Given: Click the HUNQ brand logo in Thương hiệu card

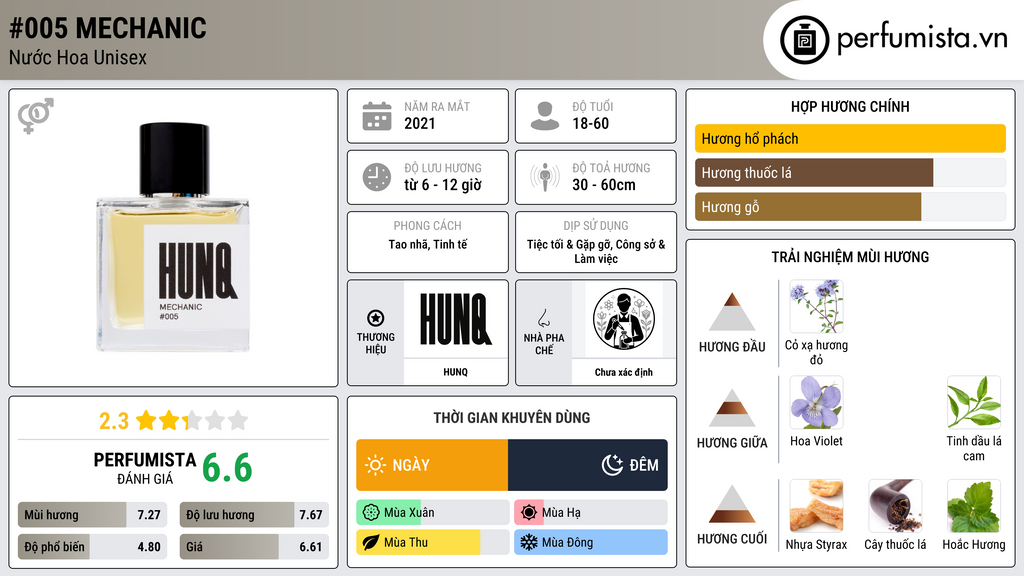Looking at the screenshot, I should point(455,319).
